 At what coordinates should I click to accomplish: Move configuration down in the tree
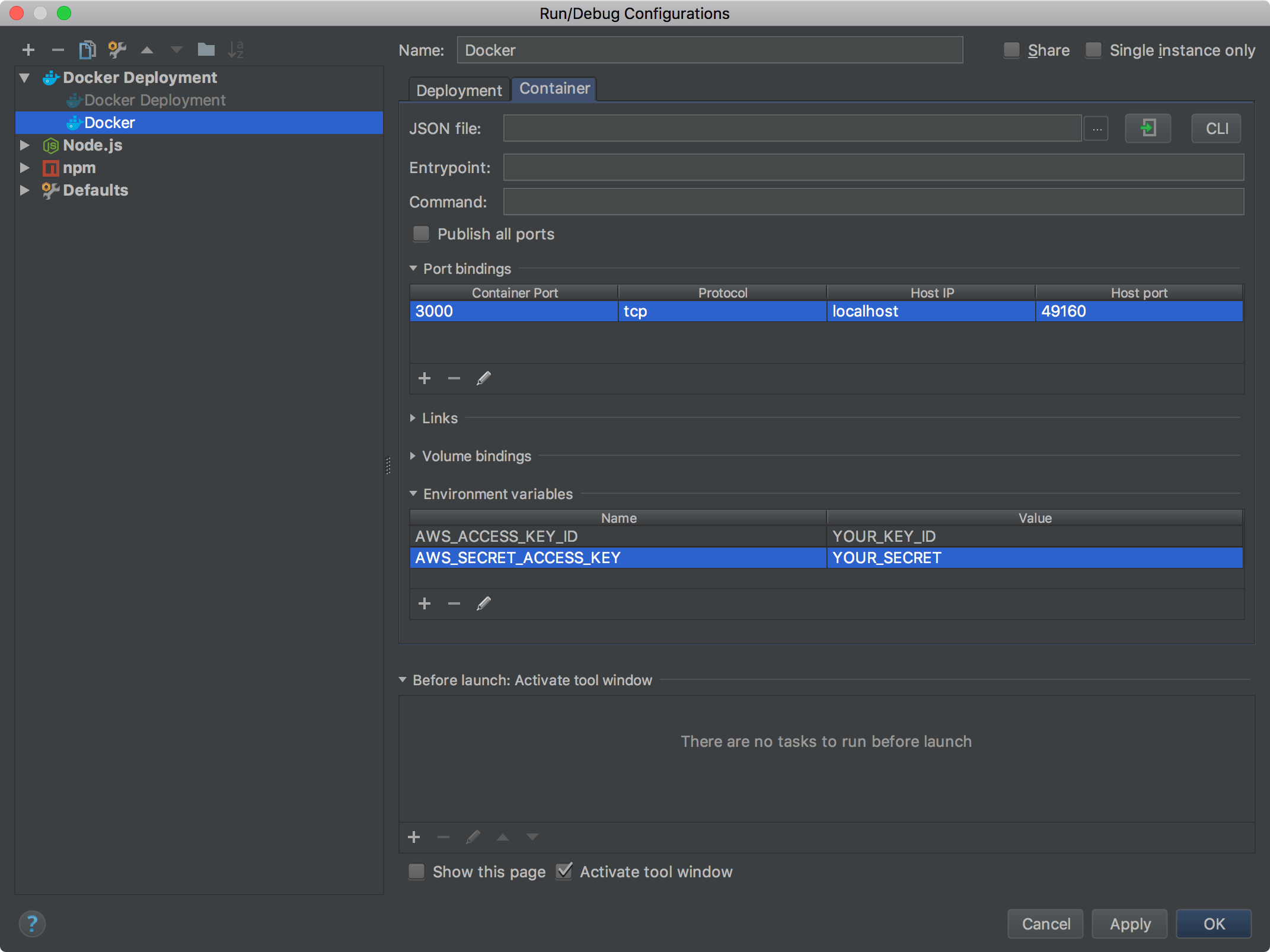click(176, 50)
